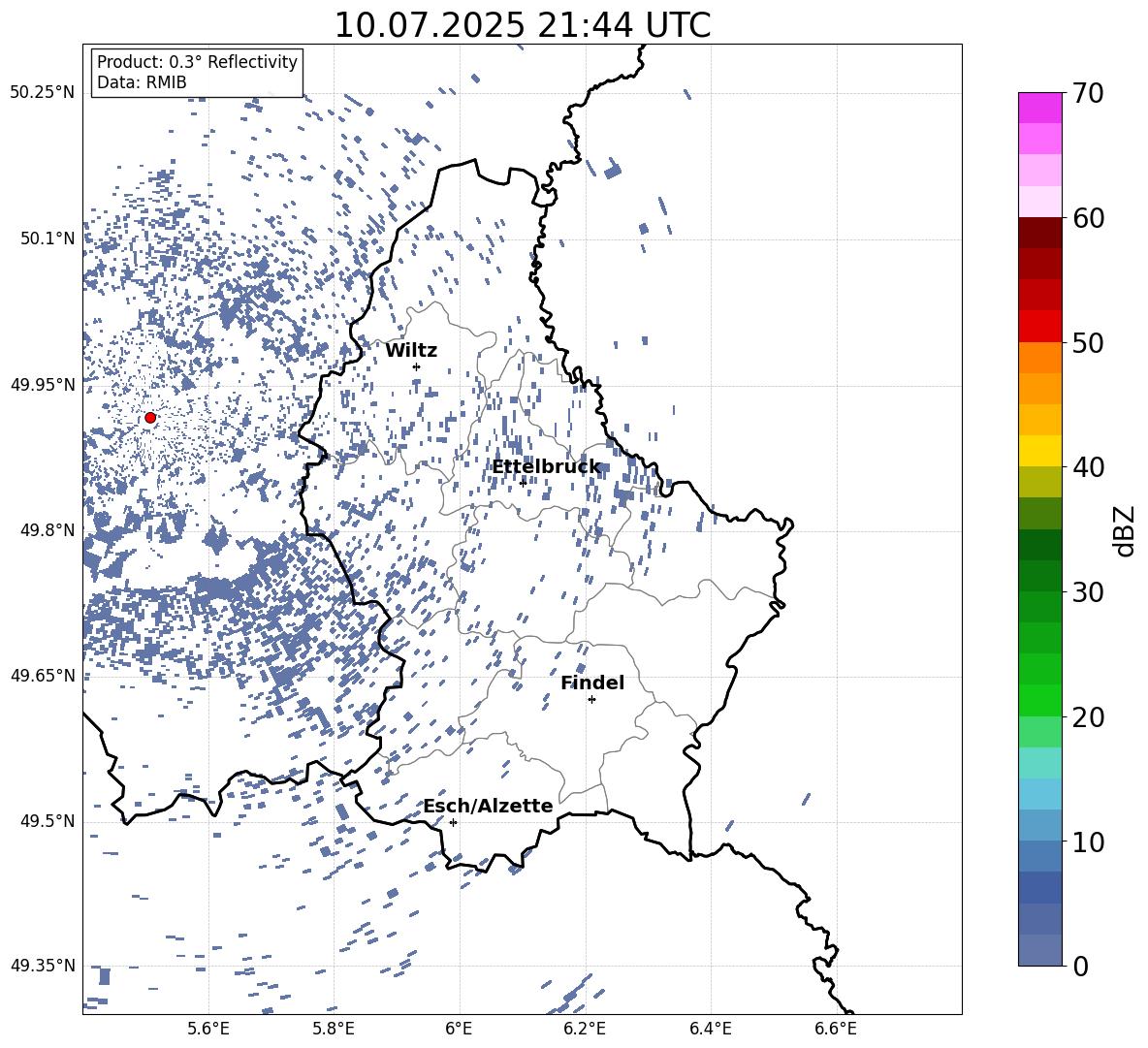Click the light blue colorbar segment between the 10 and 20 ticks
This screenshot has width=1148, height=1048.
tap(1039, 794)
